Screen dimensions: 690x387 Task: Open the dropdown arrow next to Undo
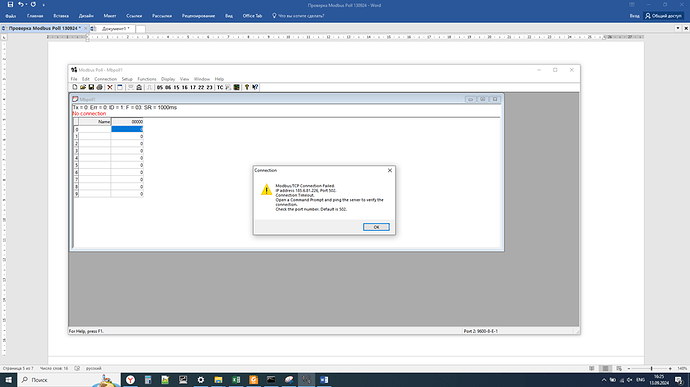(x=26, y=5)
